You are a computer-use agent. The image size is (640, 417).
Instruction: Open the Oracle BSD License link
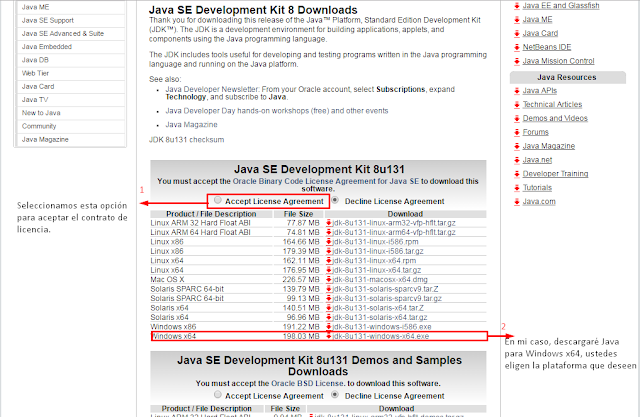(307, 384)
